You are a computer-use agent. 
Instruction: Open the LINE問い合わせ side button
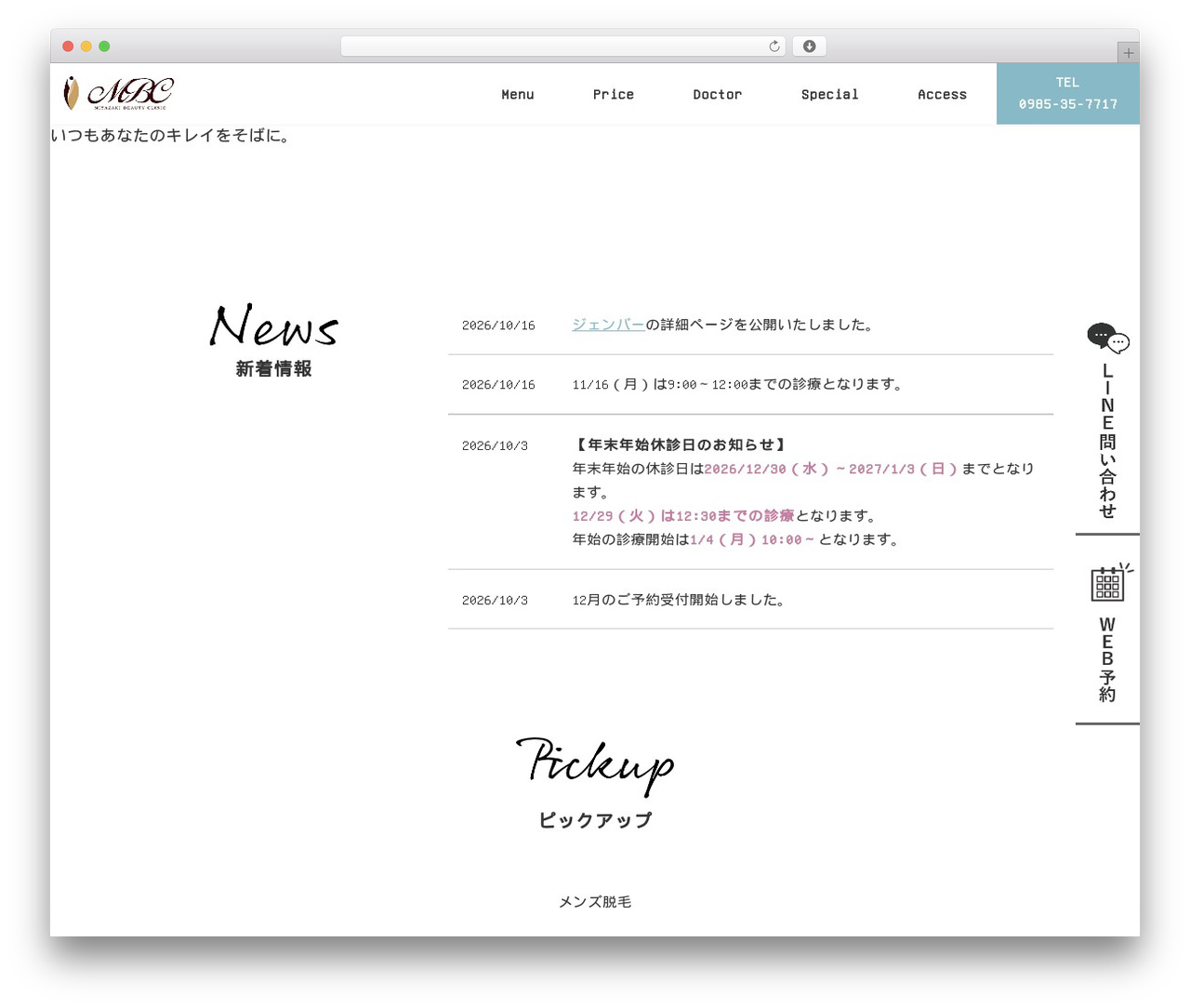point(1107,428)
